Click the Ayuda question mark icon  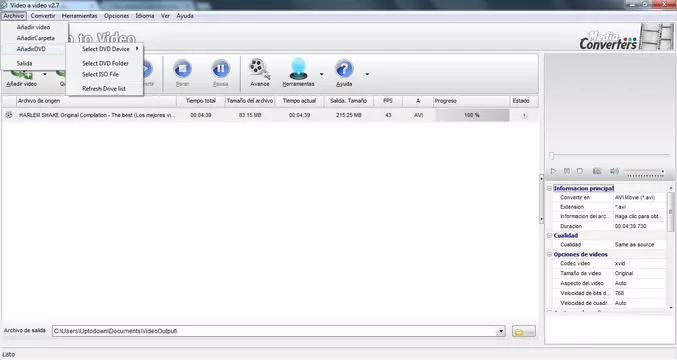coord(344,69)
